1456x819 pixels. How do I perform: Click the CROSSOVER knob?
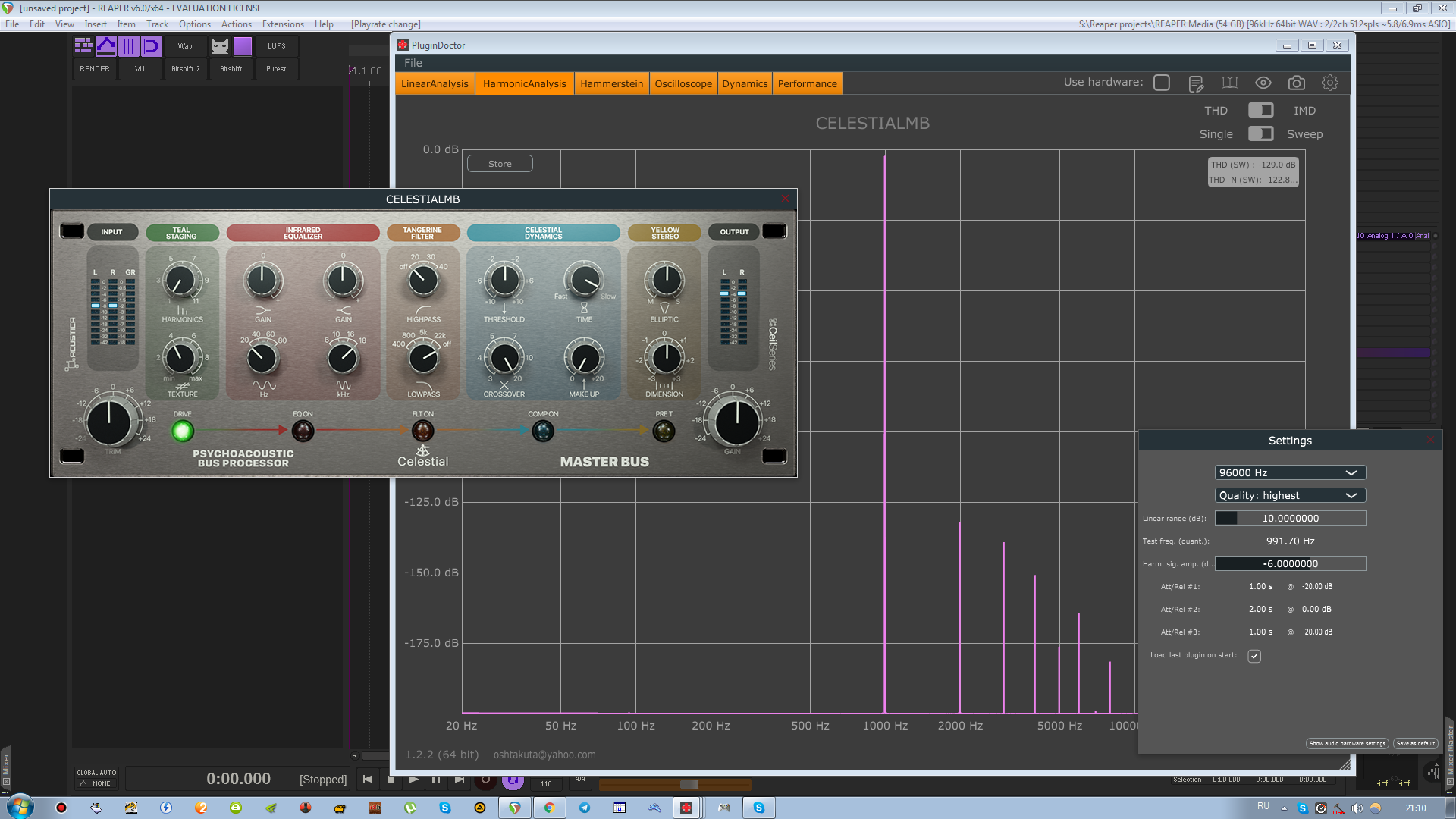[504, 358]
